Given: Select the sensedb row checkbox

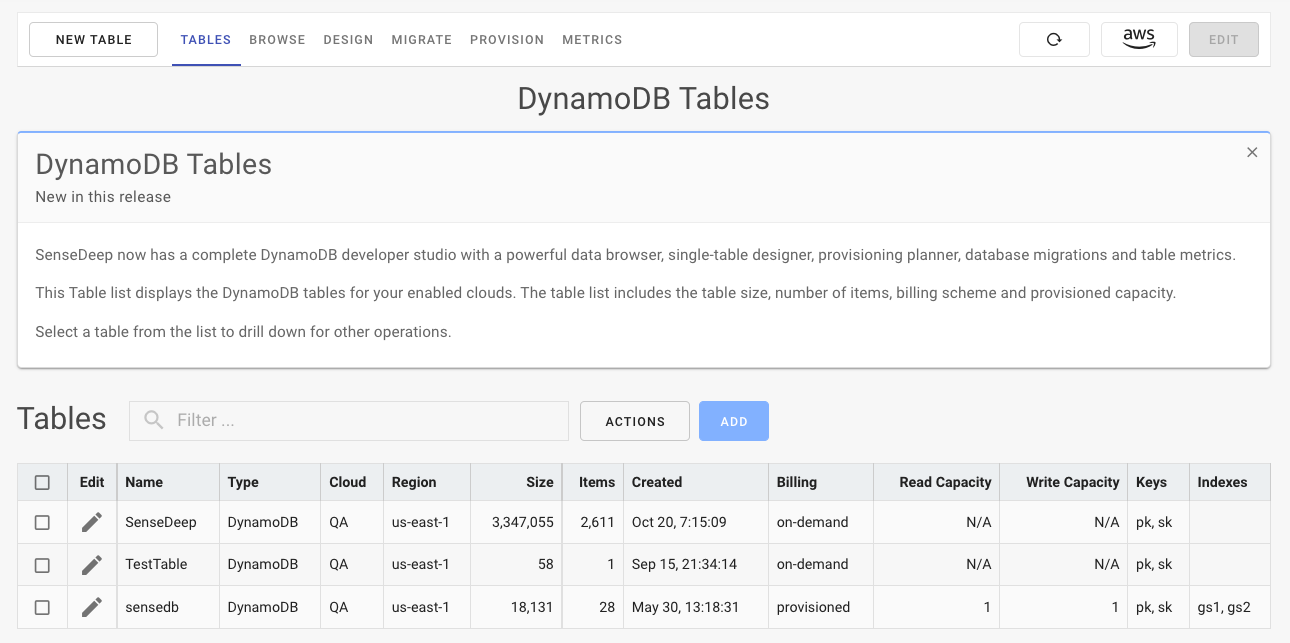Looking at the screenshot, I should pos(42,607).
